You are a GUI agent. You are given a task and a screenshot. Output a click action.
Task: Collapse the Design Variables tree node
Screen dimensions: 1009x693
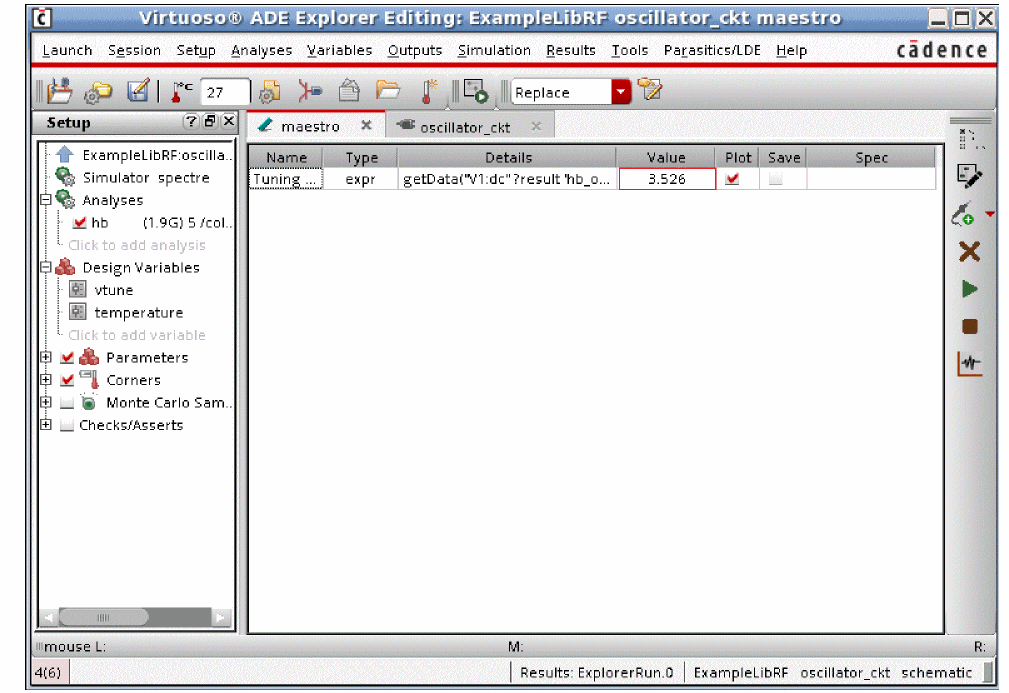pyautogui.click(x=46, y=268)
